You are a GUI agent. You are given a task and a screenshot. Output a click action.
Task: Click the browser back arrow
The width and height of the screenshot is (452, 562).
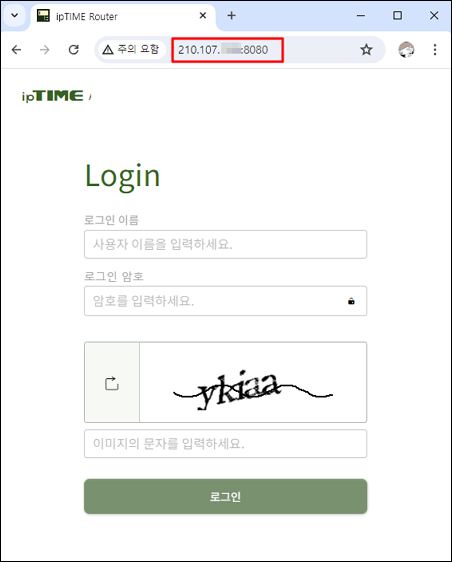pyautogui.click(x=16, y=49)
